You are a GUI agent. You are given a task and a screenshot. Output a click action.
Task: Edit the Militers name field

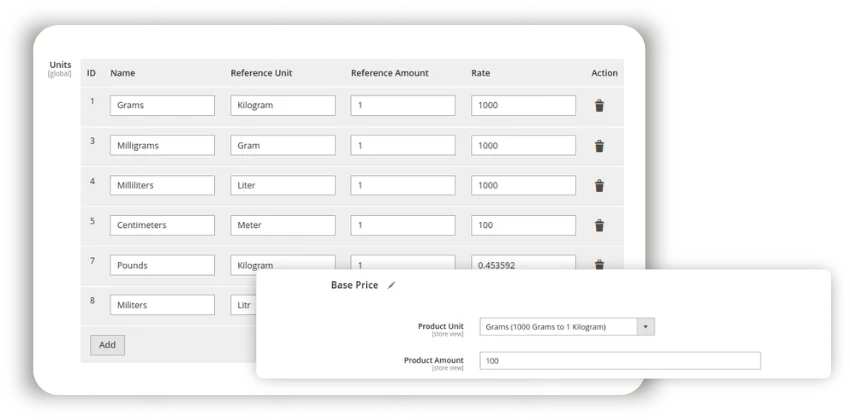tap(162, 305)
